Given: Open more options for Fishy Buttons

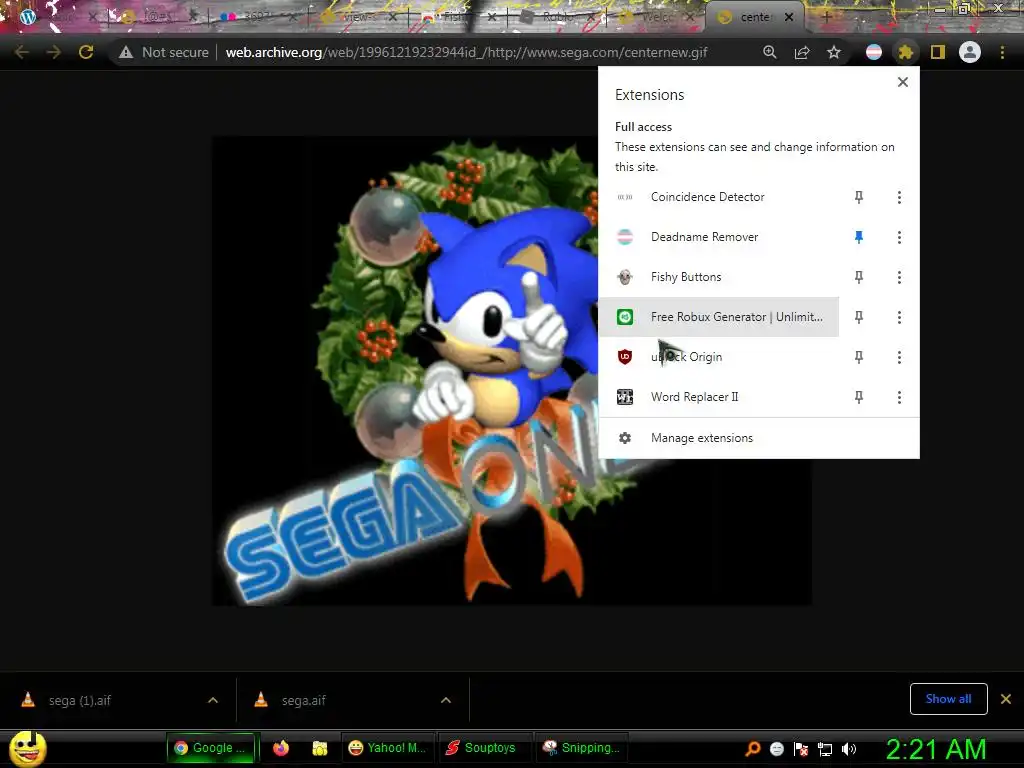Looking at the screenshot, I should click(x=899, y=278).
